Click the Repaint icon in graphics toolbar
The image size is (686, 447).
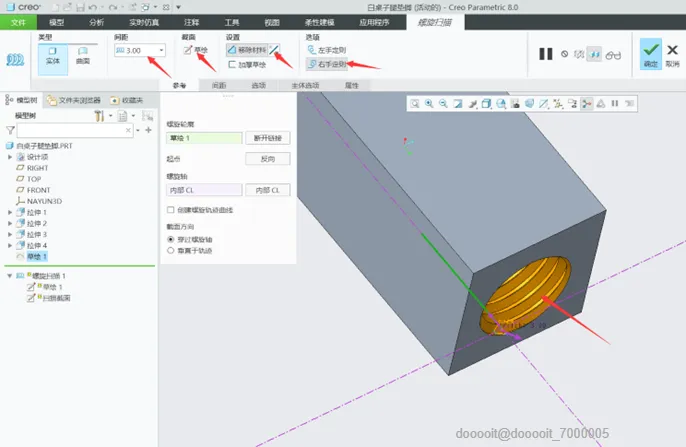pyautogui.click(x=458, y=104)
